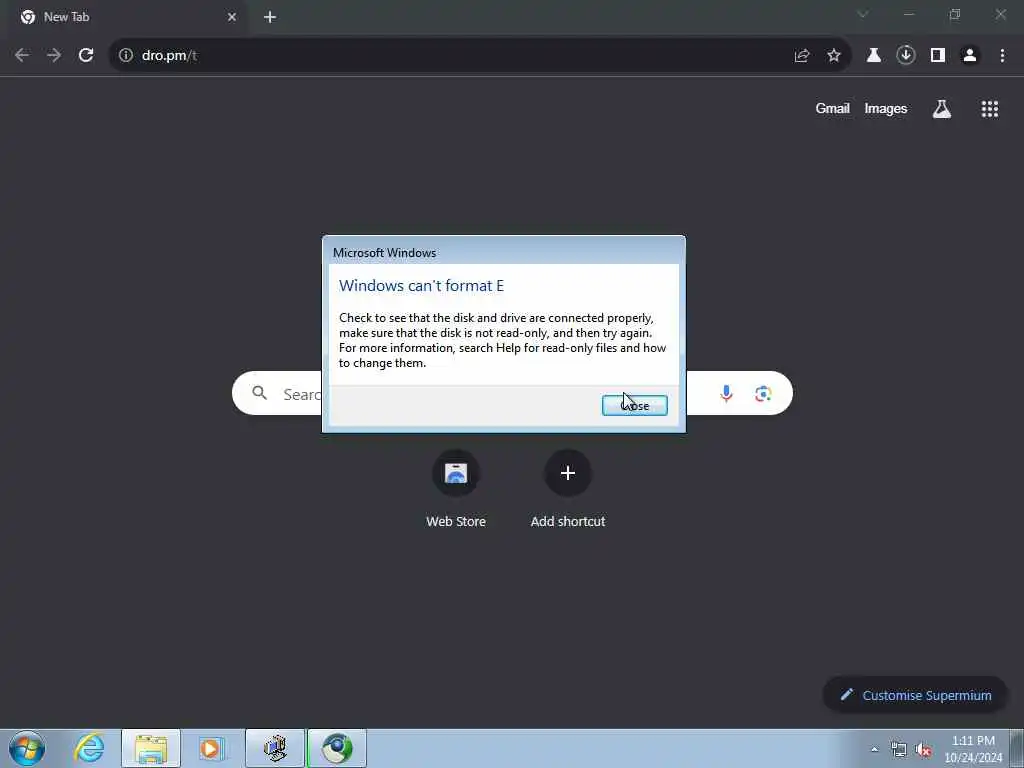
Task: Open Images link
Action: pyautogui.click(x=886, y=108)
